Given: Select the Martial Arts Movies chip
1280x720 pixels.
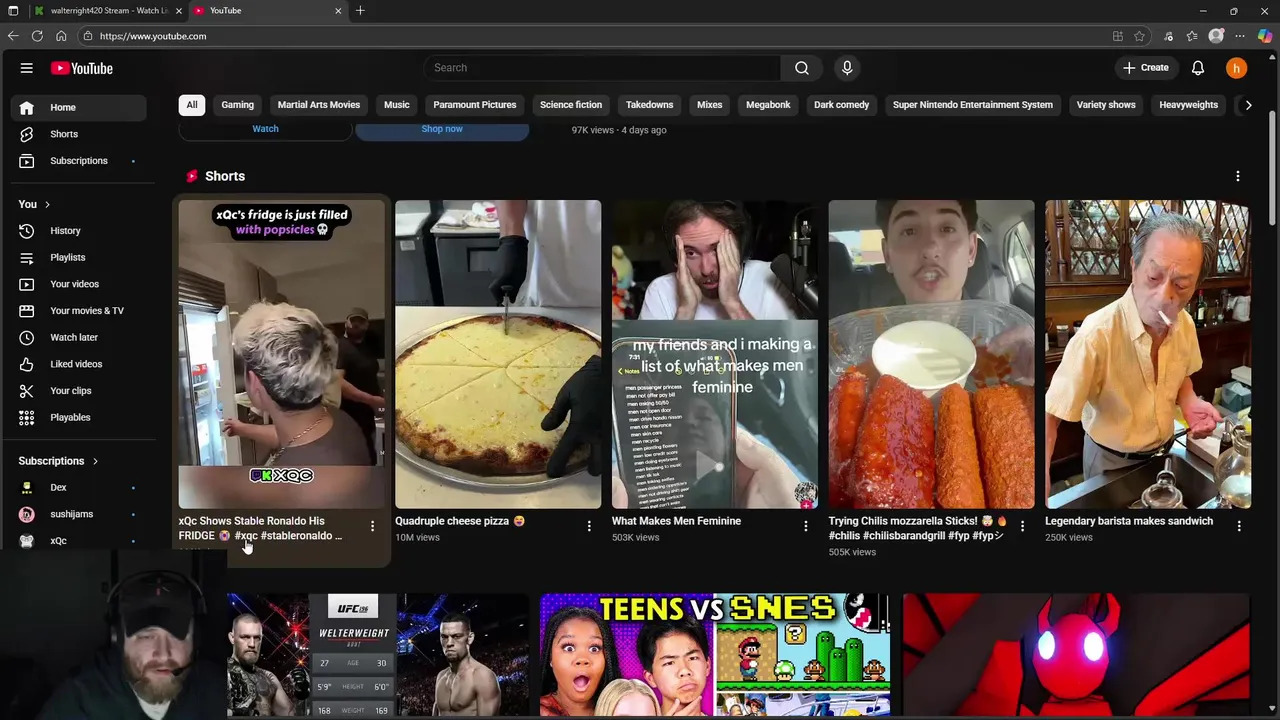Looking at the screenshot, I should [x=319, y=105].
